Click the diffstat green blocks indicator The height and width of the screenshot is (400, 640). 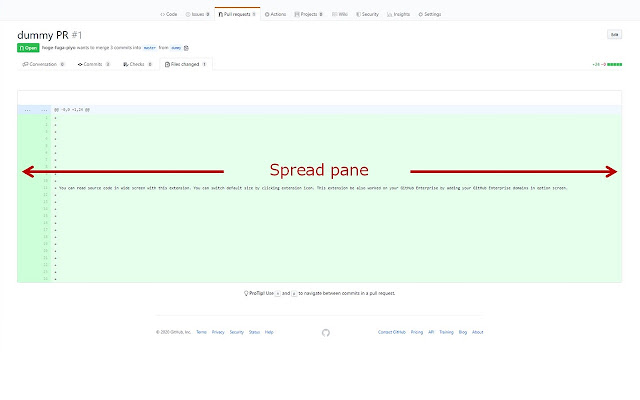(614, 64)
